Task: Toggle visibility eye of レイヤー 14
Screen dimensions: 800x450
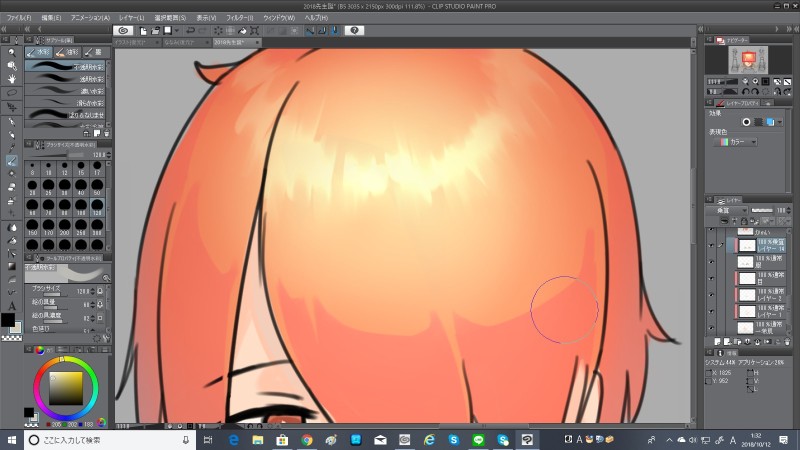Action: (711, 245)
